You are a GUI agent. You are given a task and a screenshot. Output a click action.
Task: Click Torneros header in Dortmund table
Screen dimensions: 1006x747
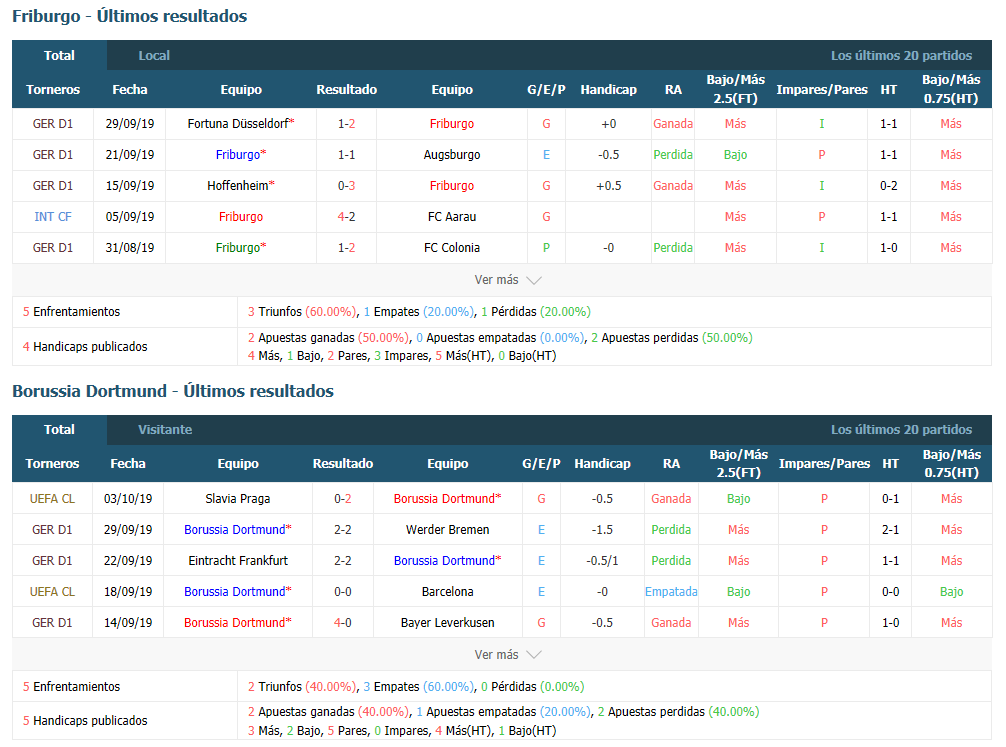pos(52,463)
